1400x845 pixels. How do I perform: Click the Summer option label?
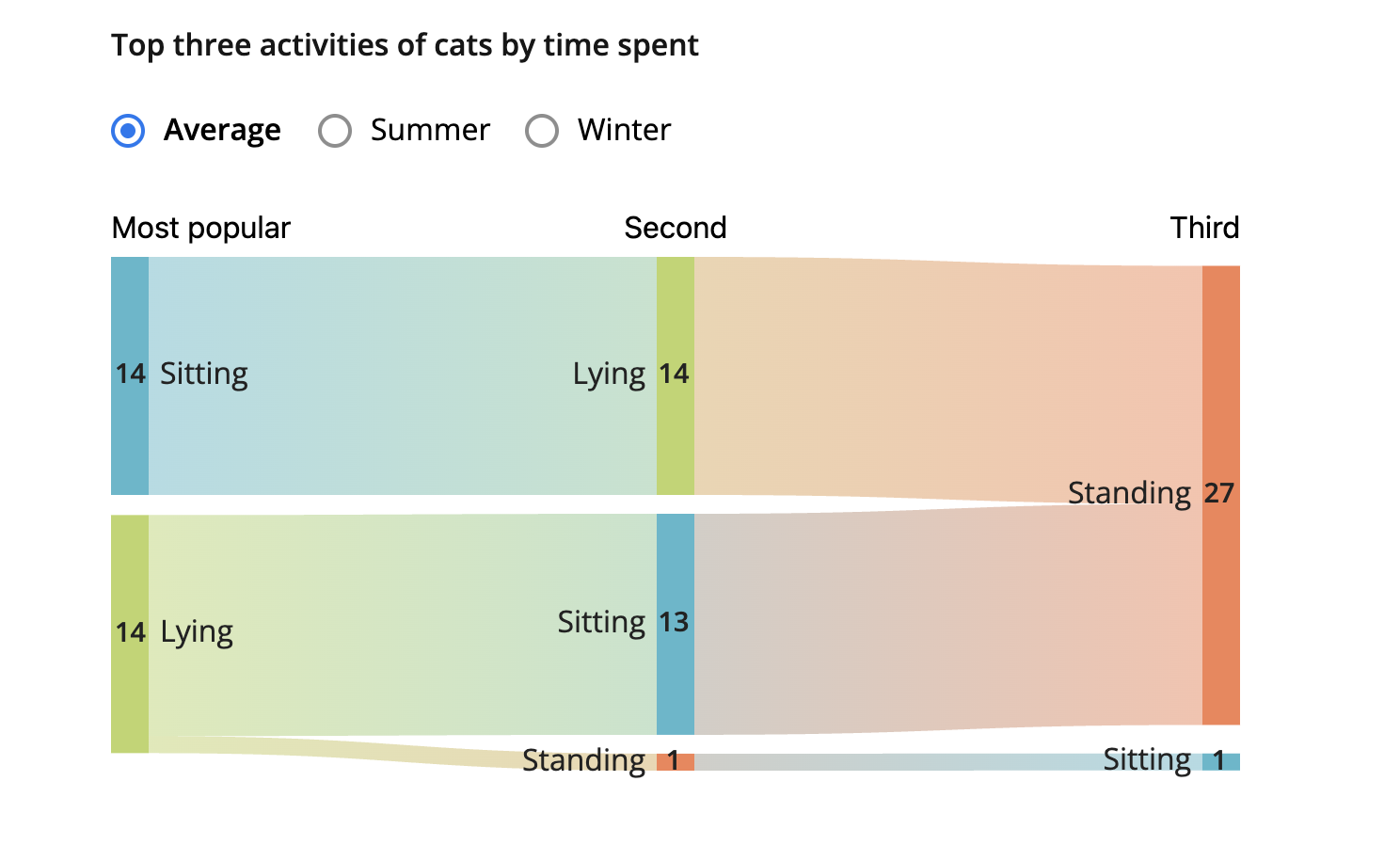[x=430, y=130]
